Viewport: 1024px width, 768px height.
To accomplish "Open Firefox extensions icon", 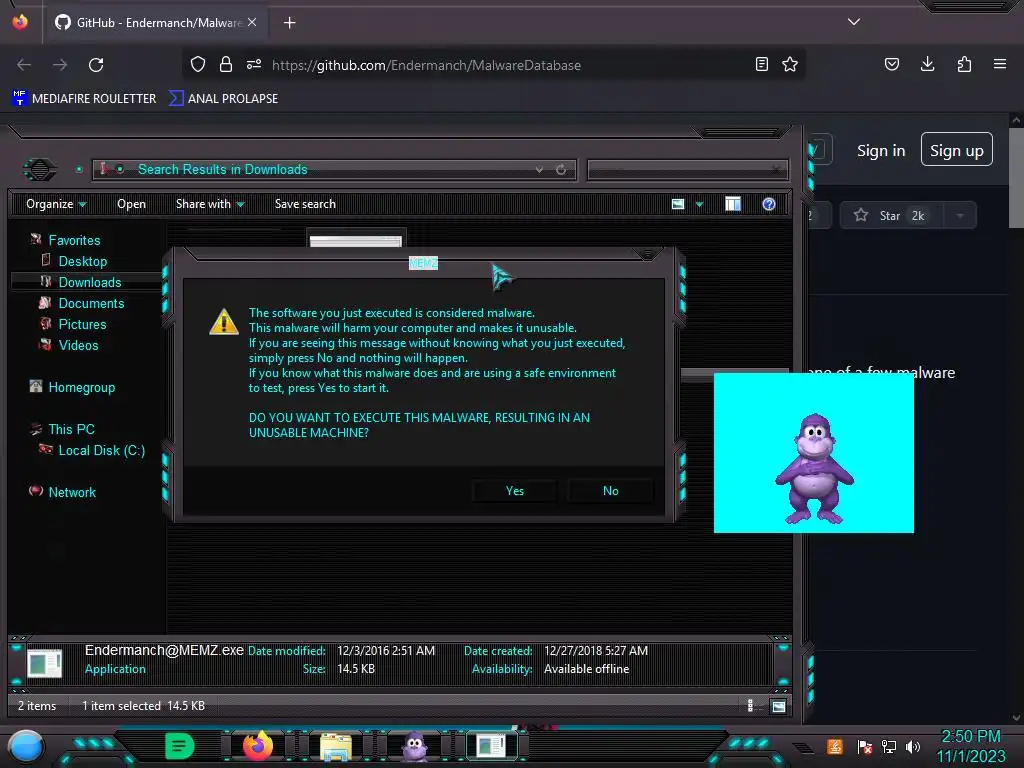I will 964,64.
